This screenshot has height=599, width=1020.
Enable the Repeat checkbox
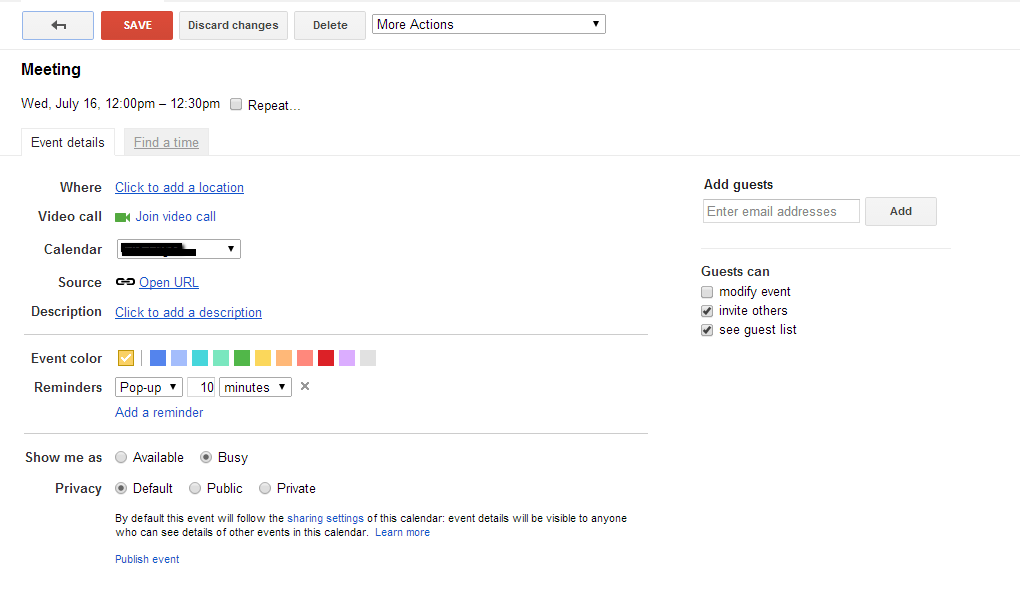coord(236,104)
